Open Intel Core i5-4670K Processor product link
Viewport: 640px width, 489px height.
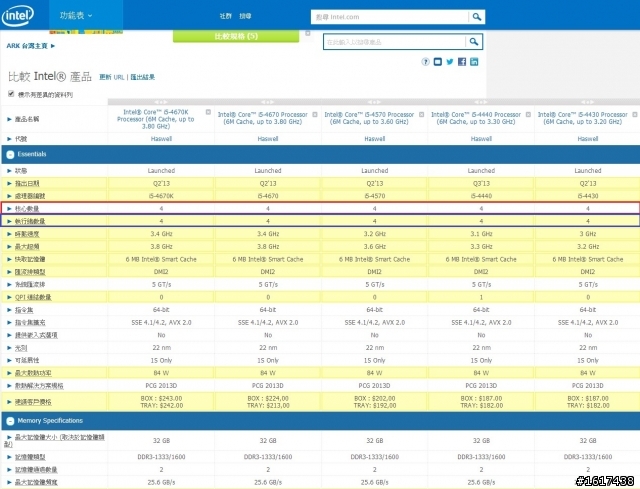pyautogui.click(x=156, y=119)
